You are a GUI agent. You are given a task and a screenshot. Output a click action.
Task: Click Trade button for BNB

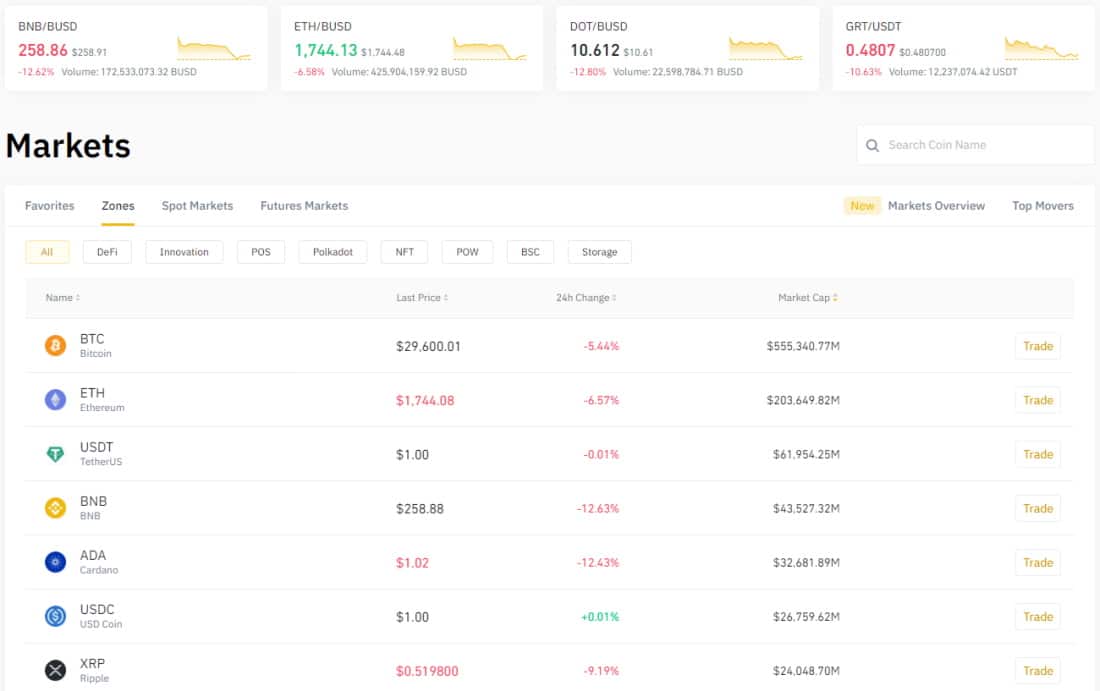click(1038, 508)
